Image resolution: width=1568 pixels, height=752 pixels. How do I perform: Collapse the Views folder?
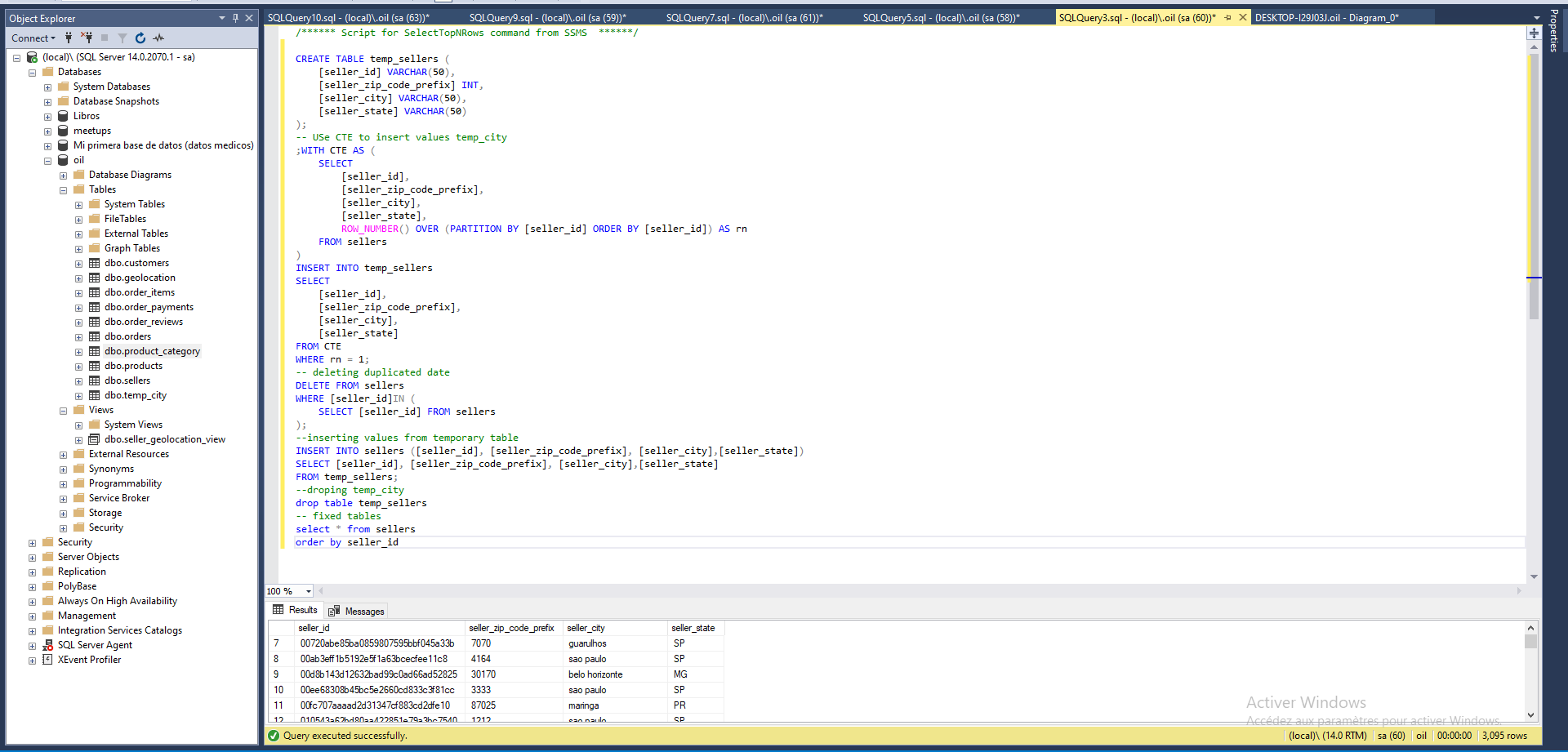[x=63, y=411]
